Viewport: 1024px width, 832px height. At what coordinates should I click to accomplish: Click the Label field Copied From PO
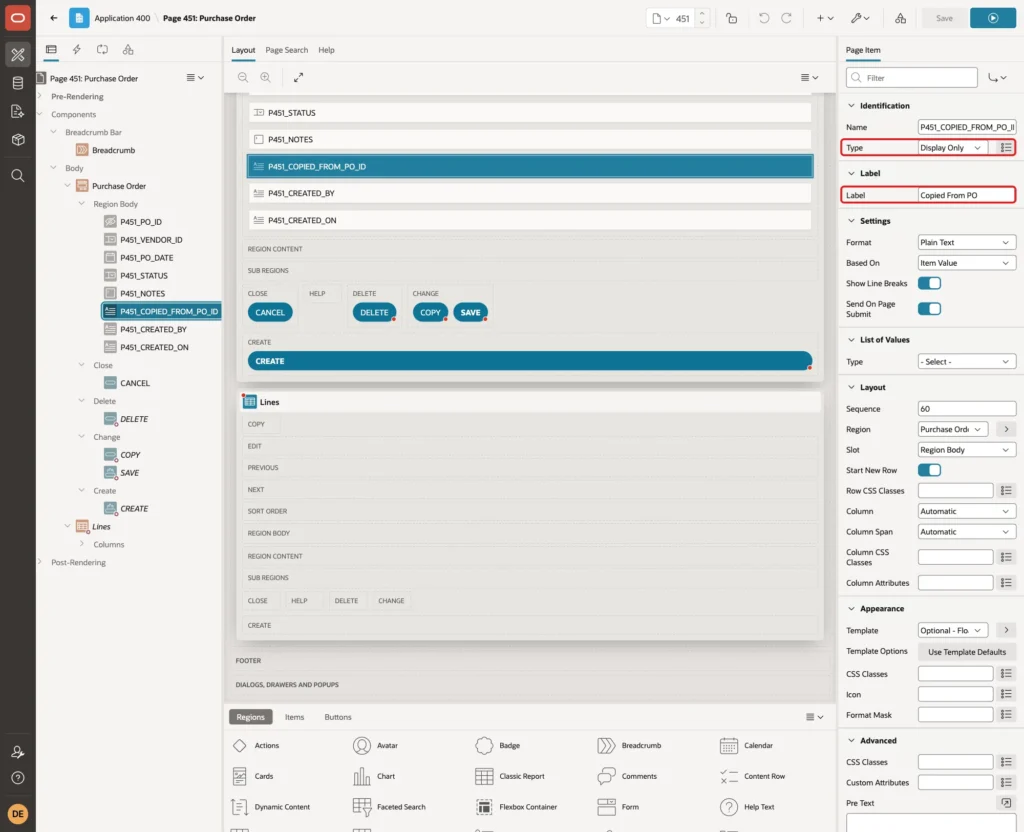tap(966, 195)
